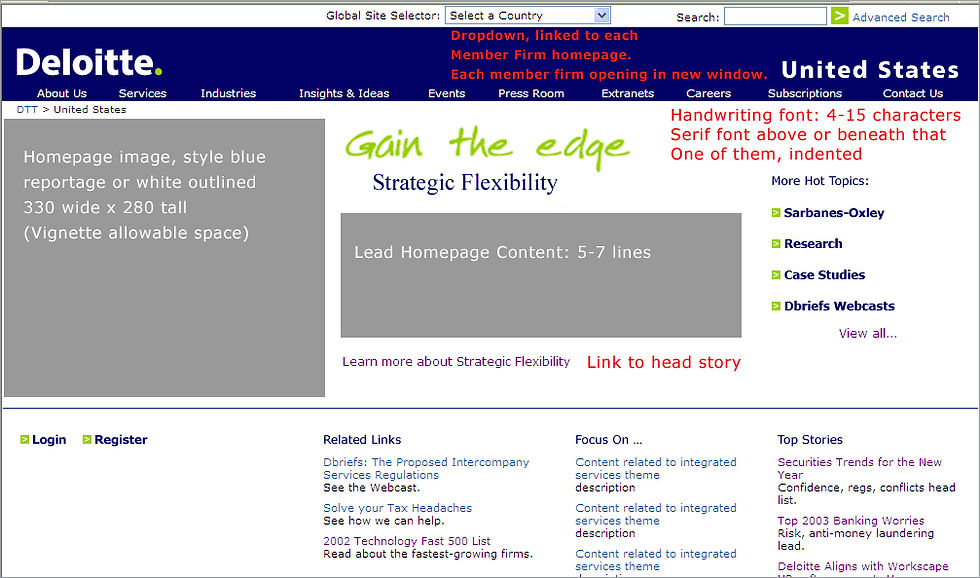Open first Content related to integrated services link

point(656,469)
